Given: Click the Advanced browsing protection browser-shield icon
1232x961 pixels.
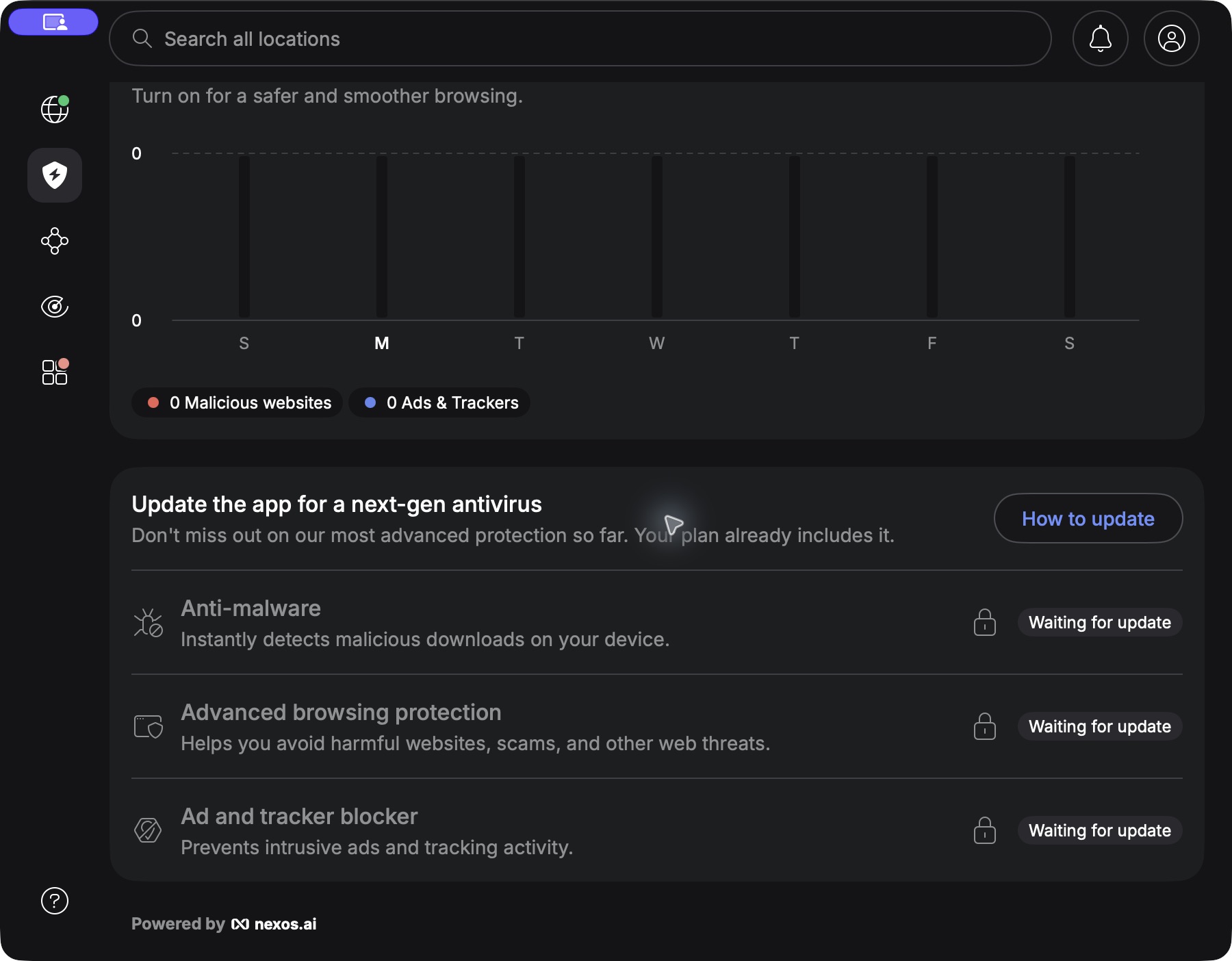Looking at the screenshot, I should point(148,727).
